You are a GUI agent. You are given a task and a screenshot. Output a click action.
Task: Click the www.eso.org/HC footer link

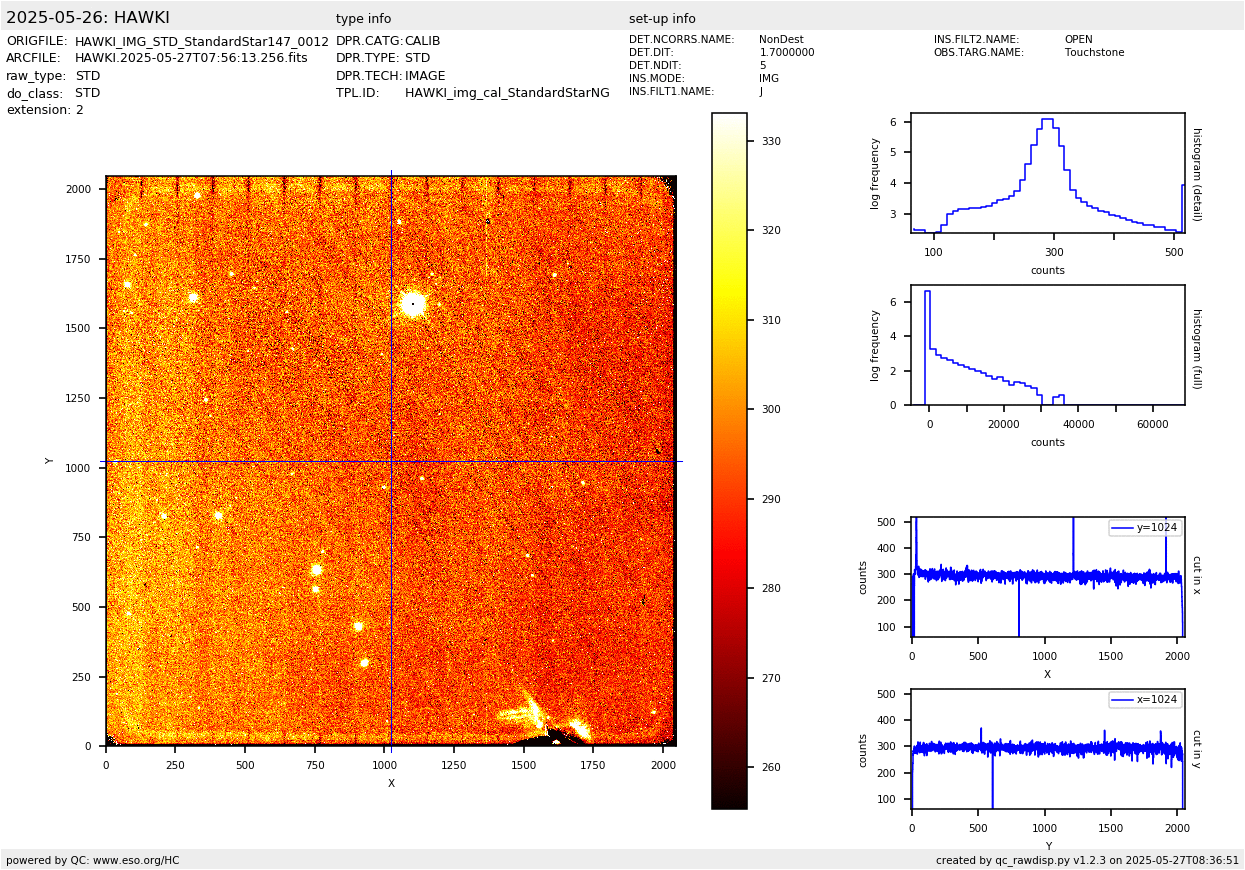[x=136, y=860]
